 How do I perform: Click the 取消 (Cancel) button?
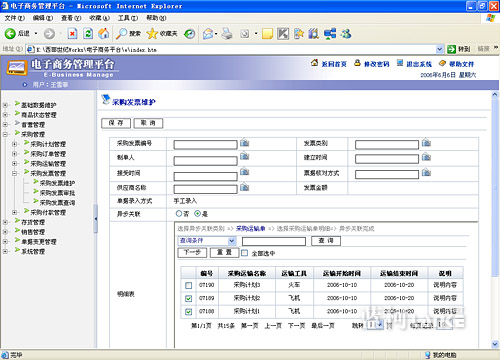(x=148, y=123)
